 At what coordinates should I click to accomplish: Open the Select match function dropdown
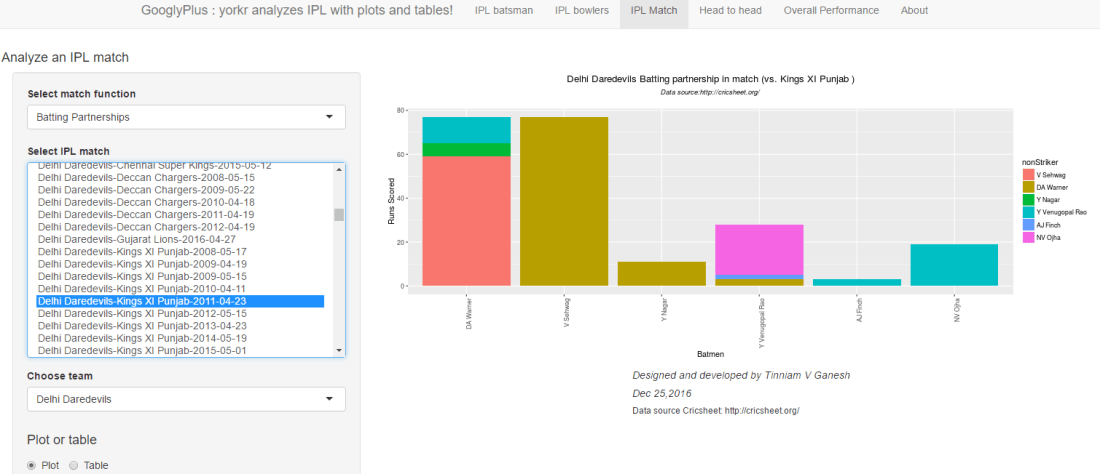186,117
